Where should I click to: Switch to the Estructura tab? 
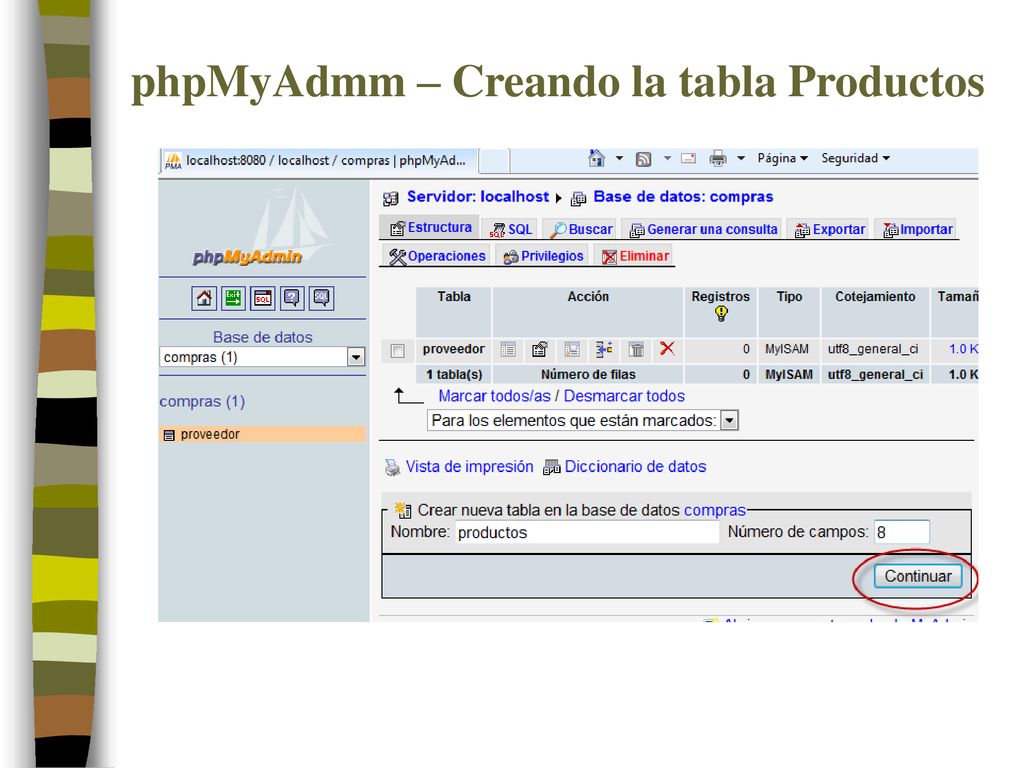tap(430, 228)
